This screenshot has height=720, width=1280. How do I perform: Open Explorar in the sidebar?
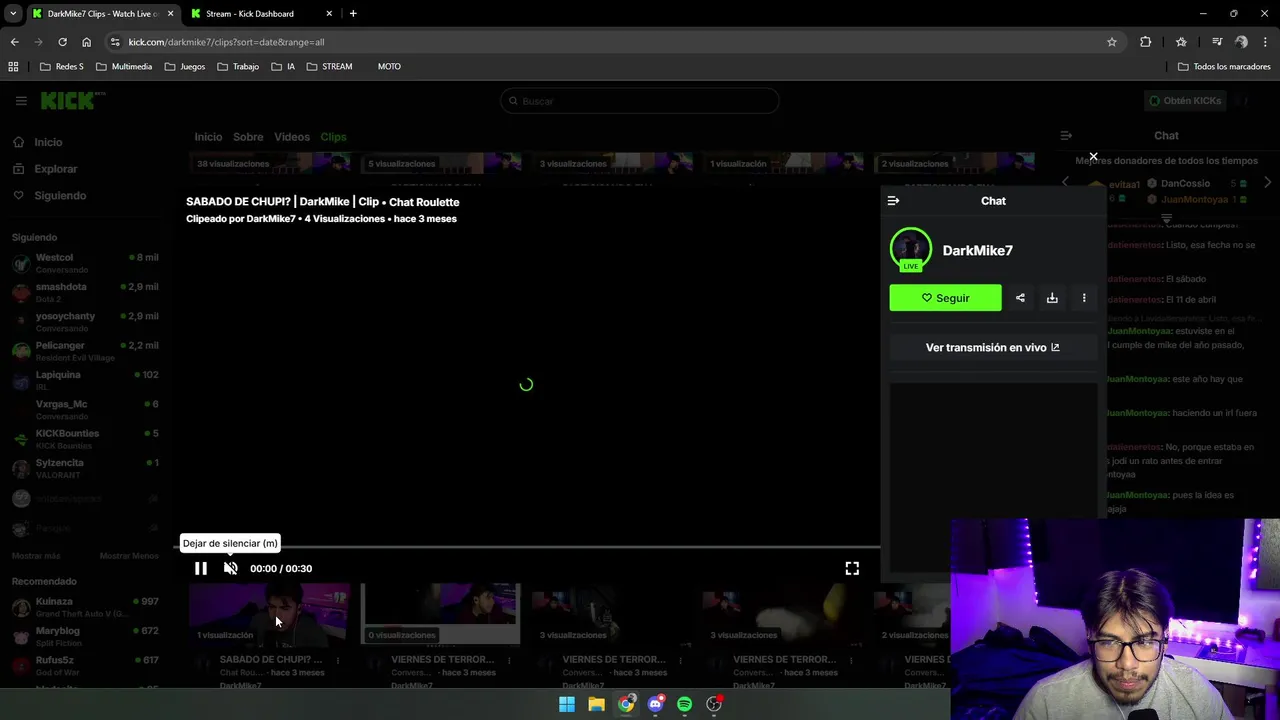(56, 169)
